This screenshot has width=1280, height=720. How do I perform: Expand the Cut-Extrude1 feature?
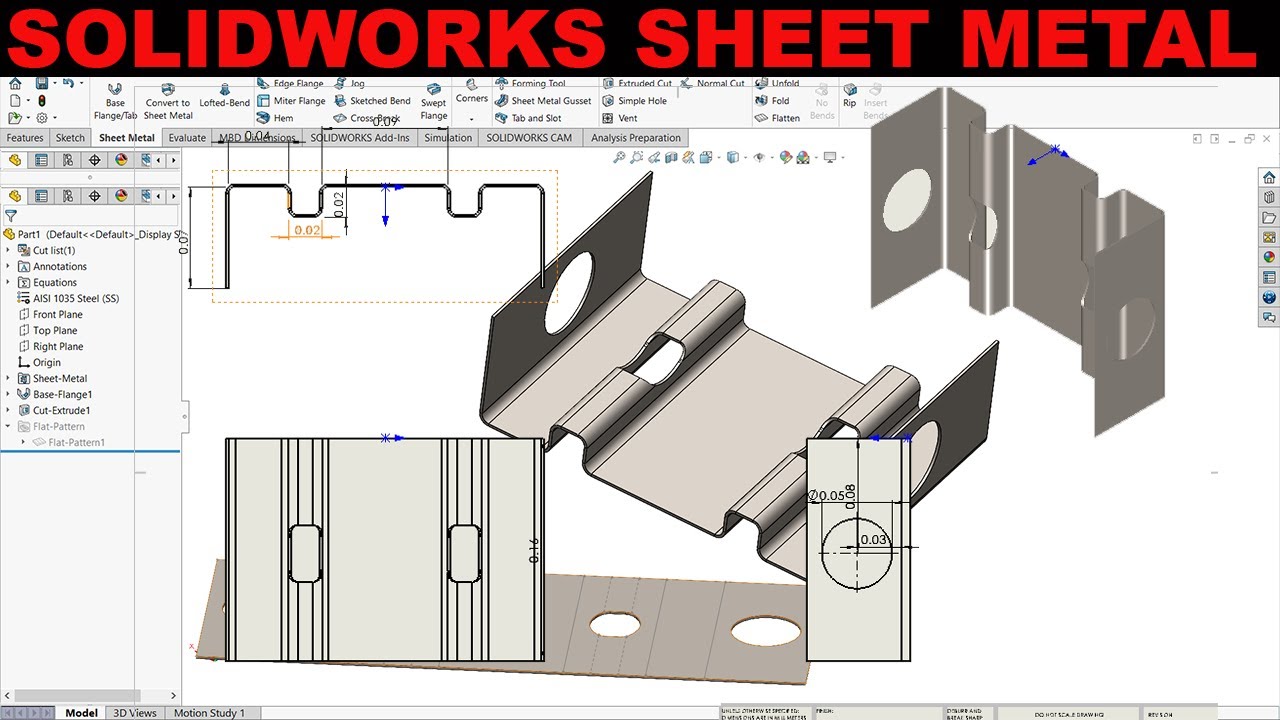click(x=9, y=410)
